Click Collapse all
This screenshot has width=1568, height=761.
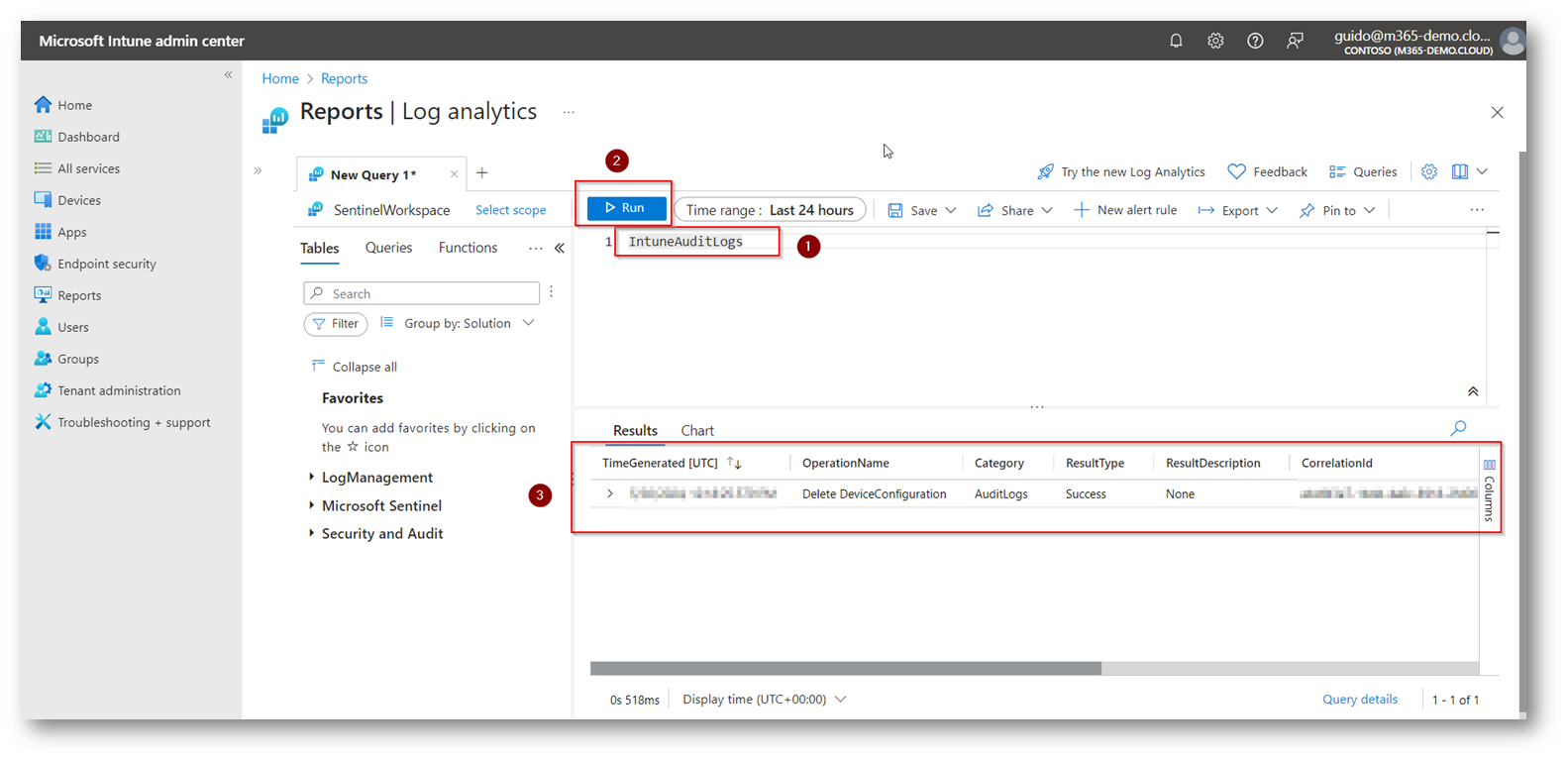click(x=354, y=367)
